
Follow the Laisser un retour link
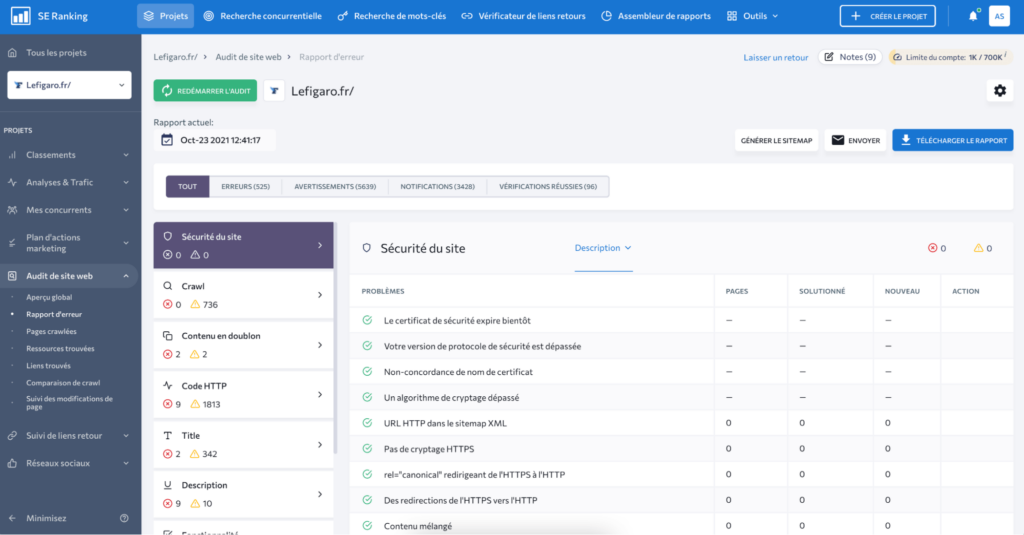776,57
